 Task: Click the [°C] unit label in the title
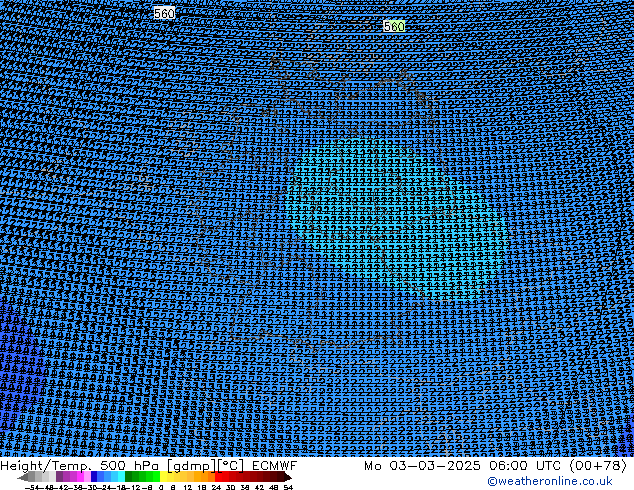(230, 466)
